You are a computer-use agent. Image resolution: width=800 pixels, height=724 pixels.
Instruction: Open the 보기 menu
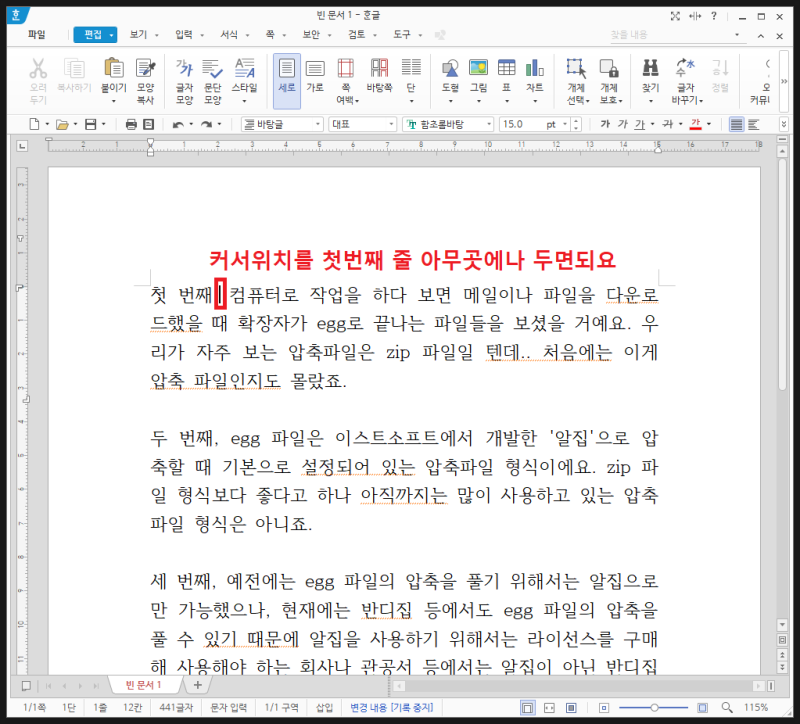pos(138,34)
